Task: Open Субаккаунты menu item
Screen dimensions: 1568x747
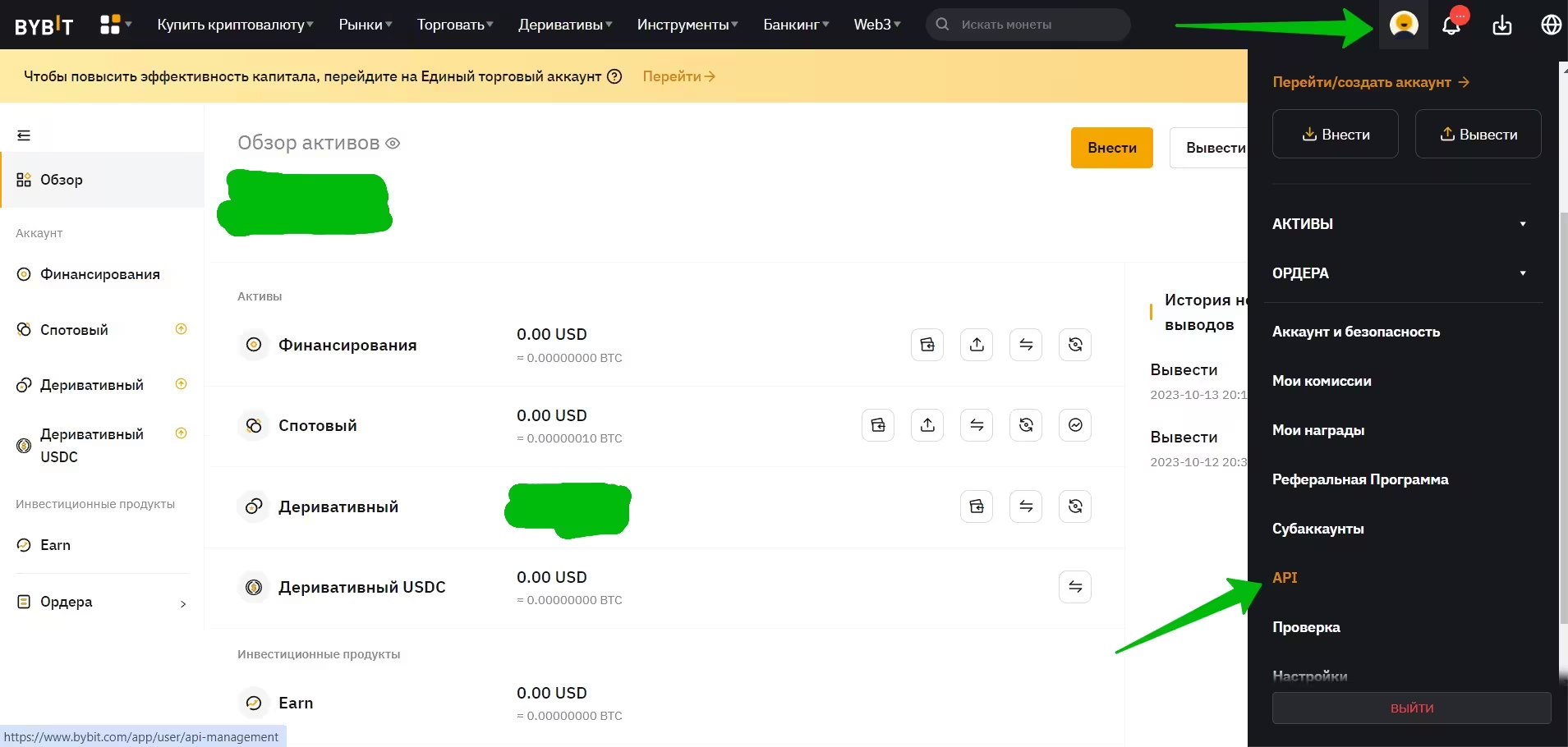Action: click(x=1318, y=529)
